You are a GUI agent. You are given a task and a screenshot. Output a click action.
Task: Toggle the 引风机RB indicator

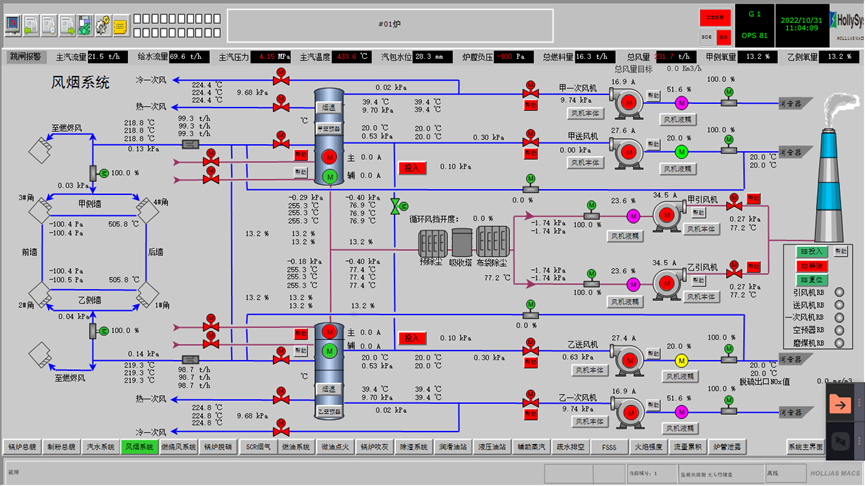tap(838, 292)
